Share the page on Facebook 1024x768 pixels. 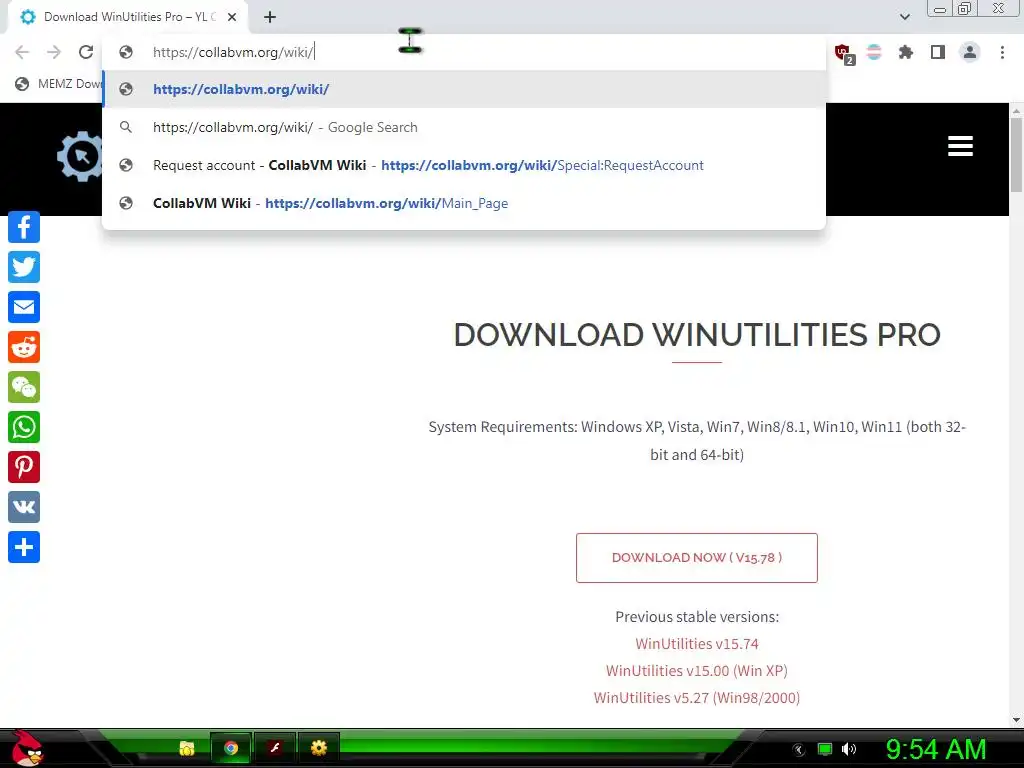tap(24, 227)
